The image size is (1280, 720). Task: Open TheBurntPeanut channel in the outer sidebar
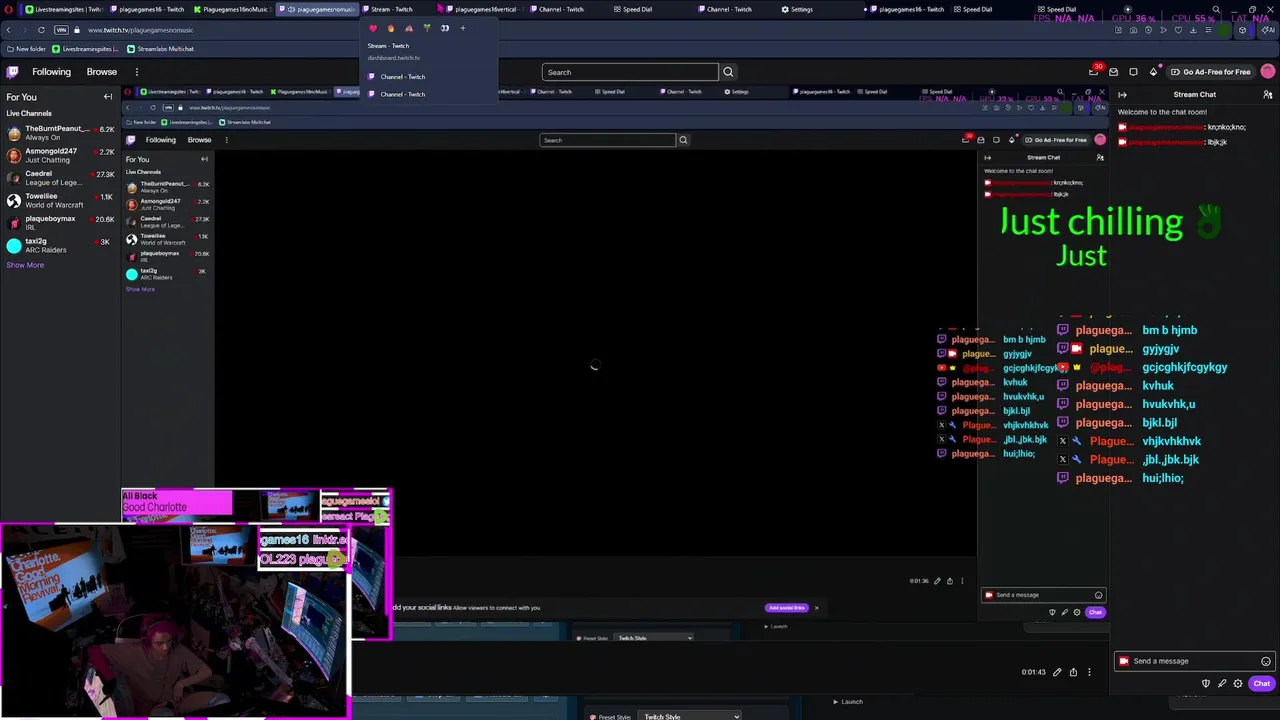pos(60,133)
